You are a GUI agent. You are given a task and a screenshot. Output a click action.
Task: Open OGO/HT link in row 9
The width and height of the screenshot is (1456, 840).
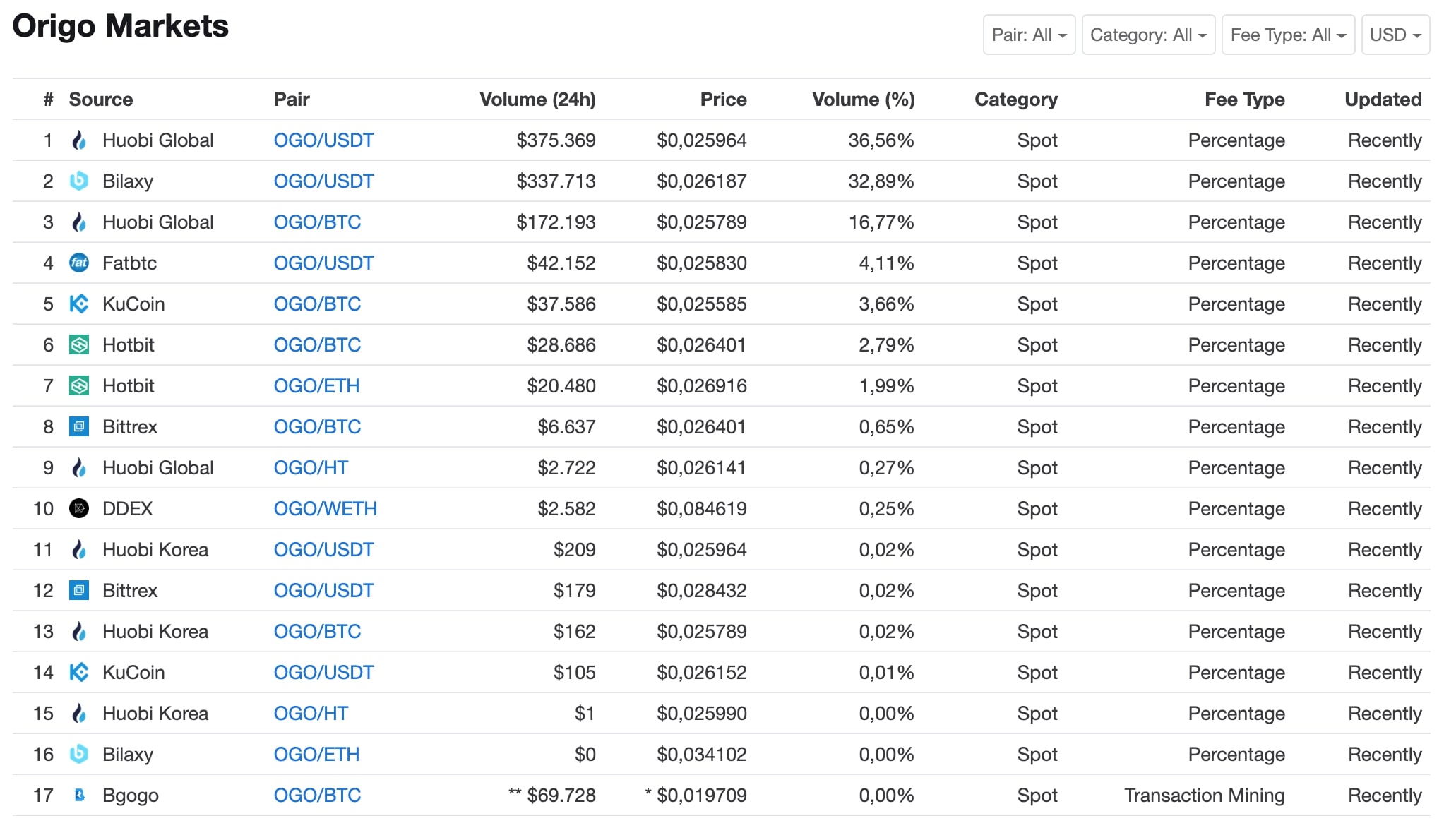pos(311,468)
